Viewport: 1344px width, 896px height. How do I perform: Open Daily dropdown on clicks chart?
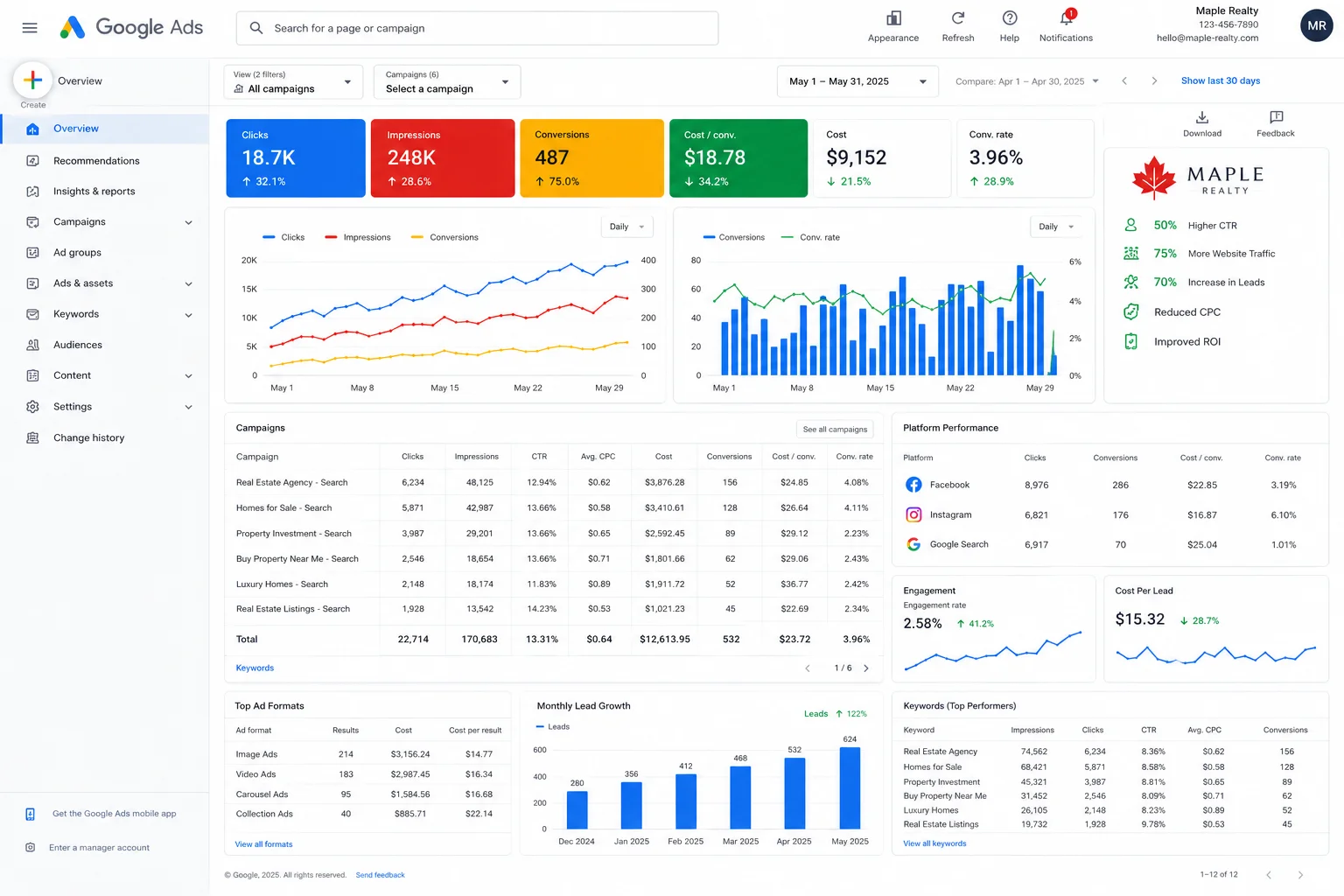[626, 227]
